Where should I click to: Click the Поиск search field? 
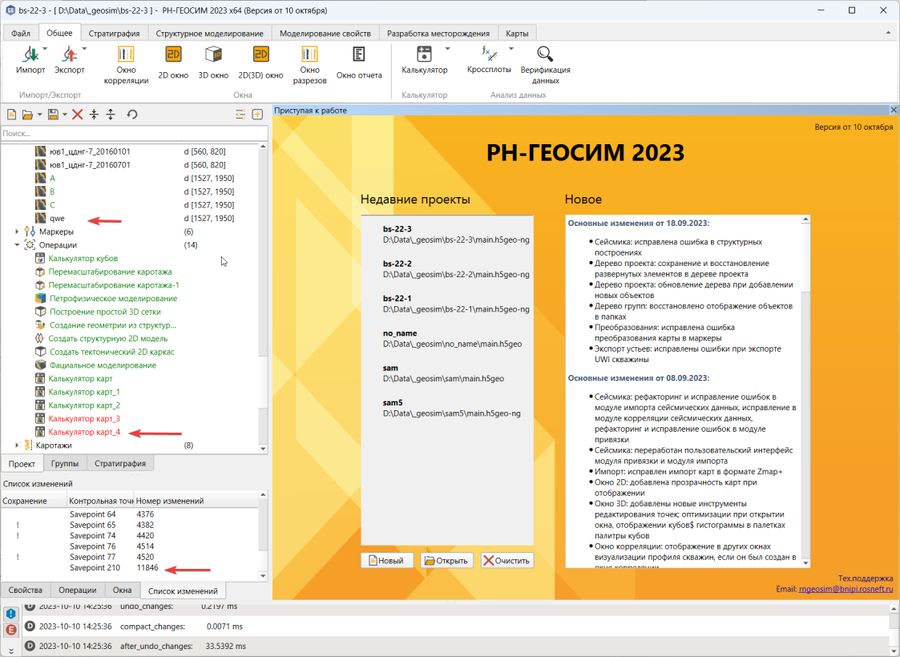134,133
